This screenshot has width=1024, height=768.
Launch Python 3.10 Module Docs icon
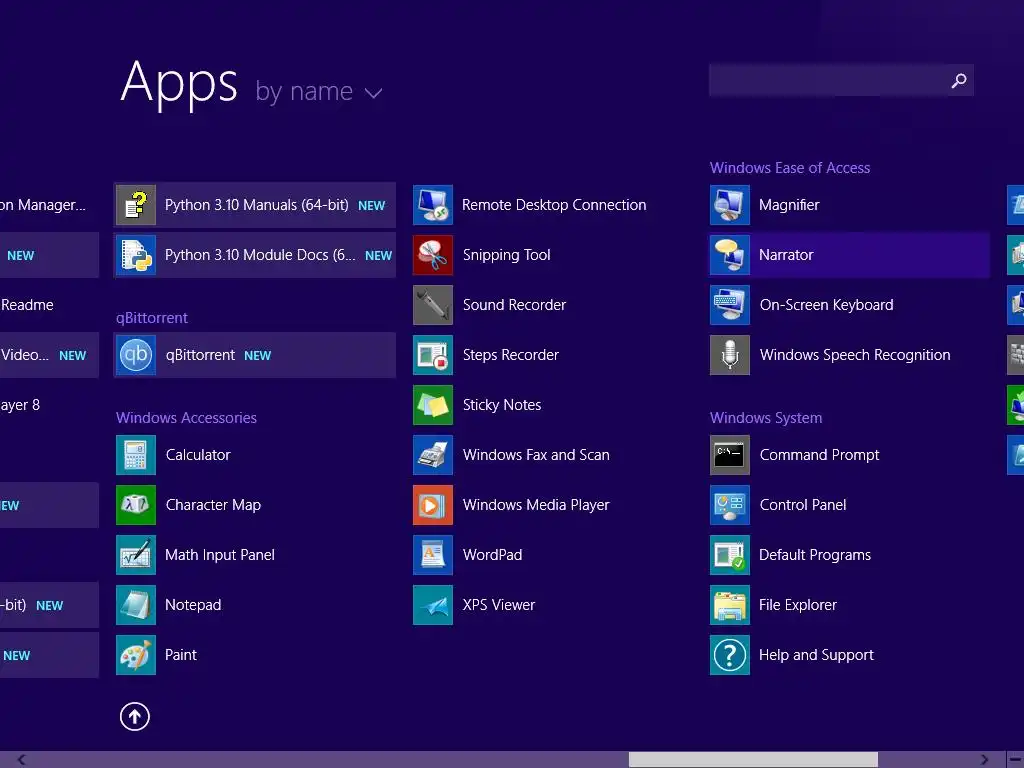136,255
